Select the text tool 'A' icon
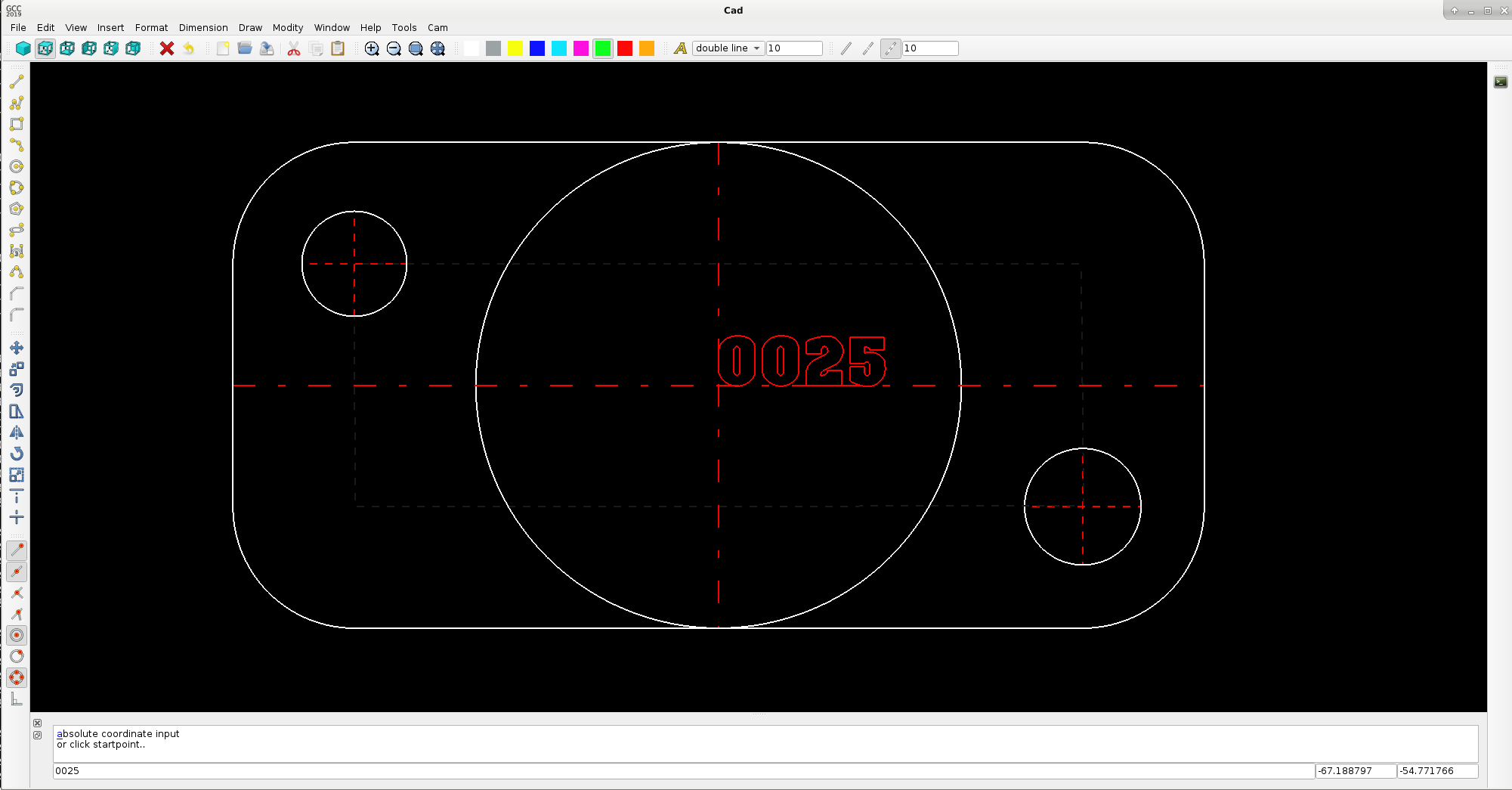 click(x=680, y=48)
